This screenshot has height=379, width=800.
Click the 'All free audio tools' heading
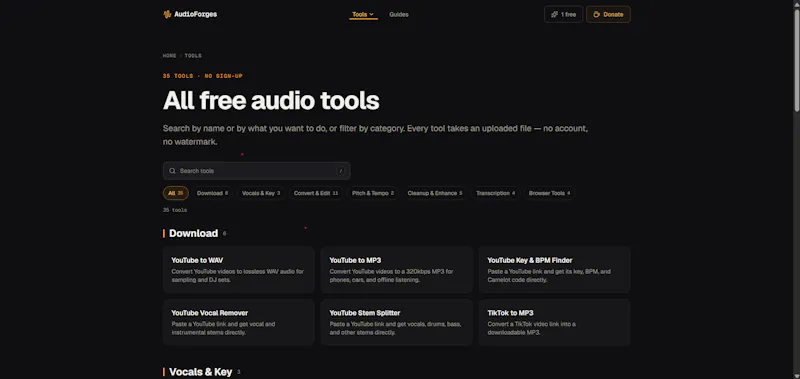(271, 100)
